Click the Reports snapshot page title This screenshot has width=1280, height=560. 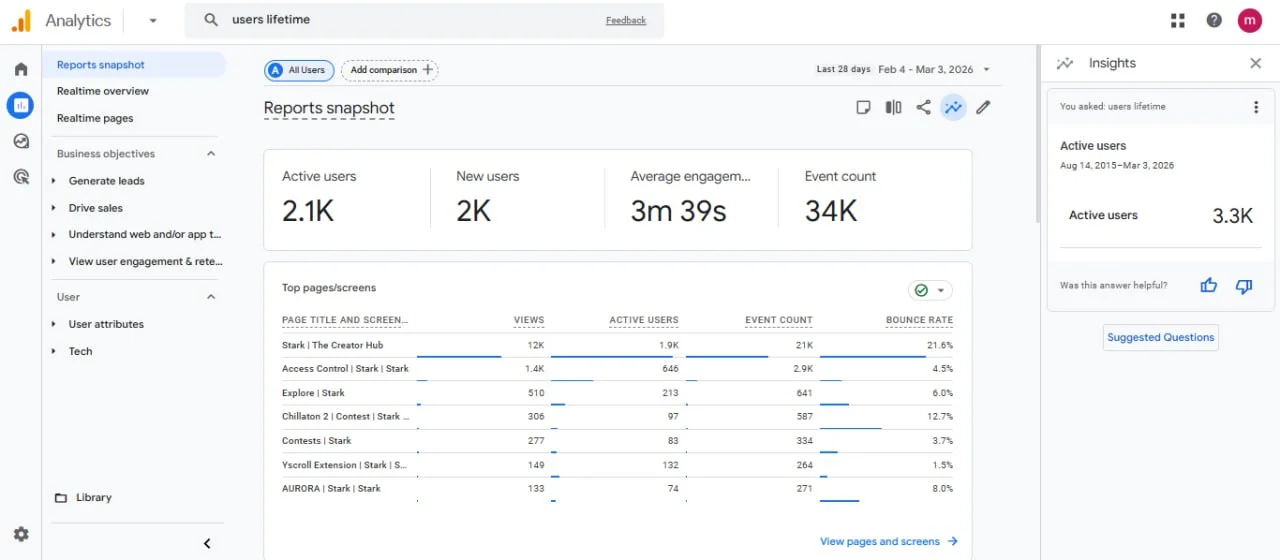pyautogui.click(x=329, y=108)
